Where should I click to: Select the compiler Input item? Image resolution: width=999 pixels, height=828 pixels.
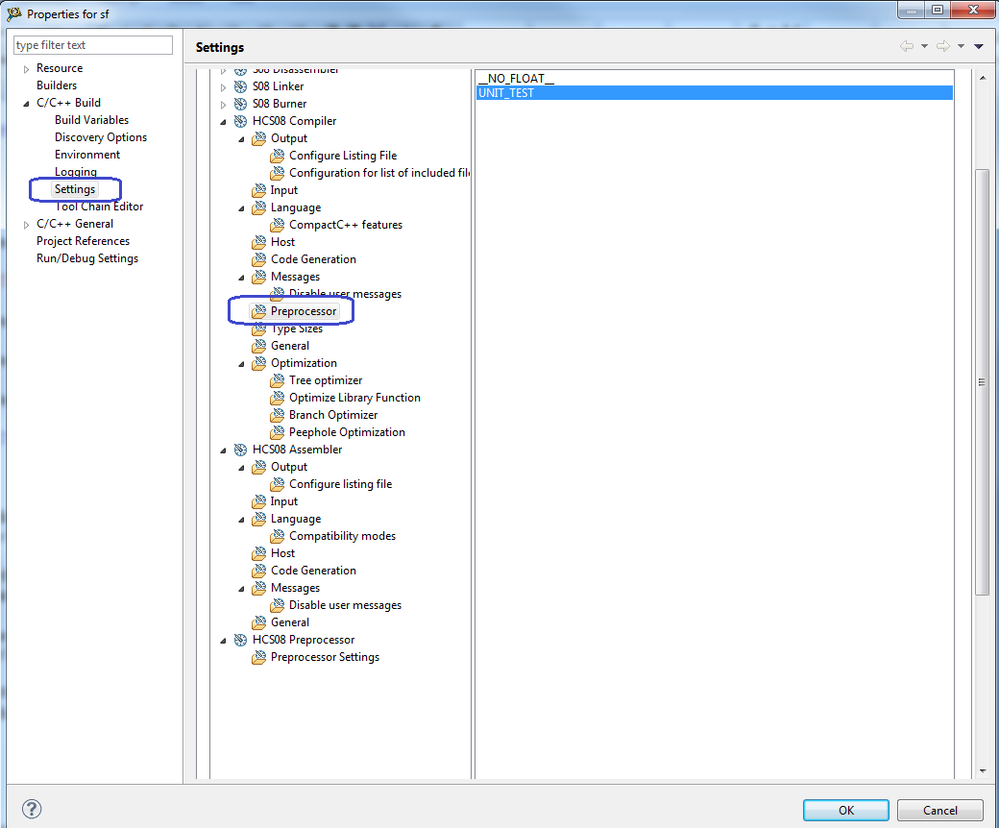point(284,190)
